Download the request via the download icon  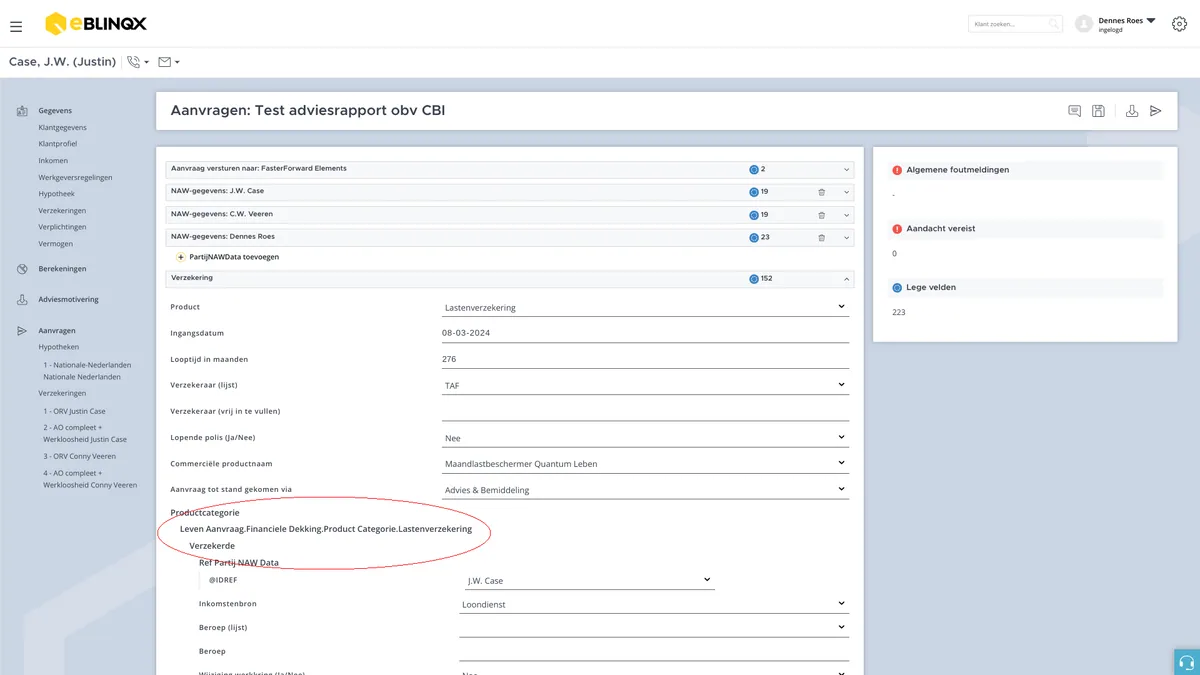(1132, 111)
